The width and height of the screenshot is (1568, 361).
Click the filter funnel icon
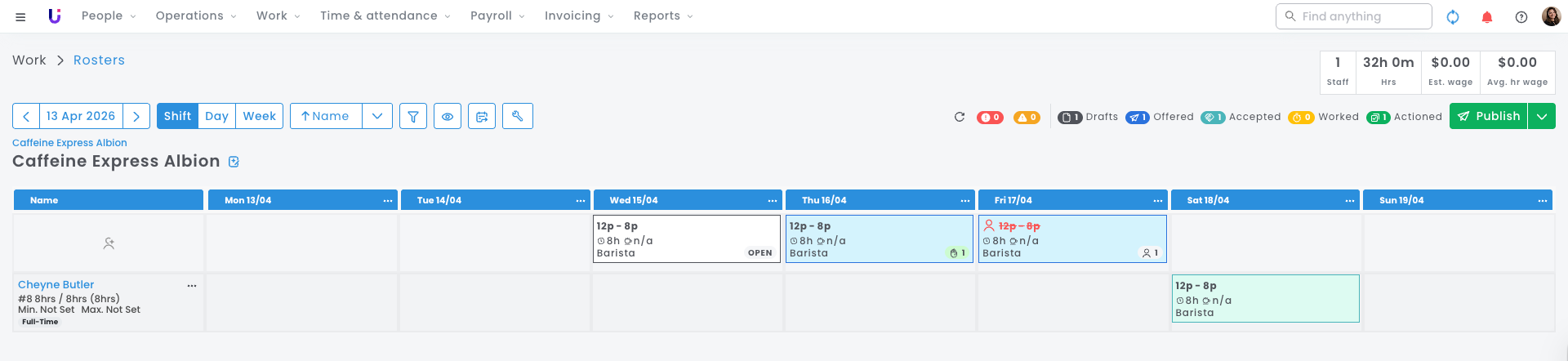(x=413, y=116)
